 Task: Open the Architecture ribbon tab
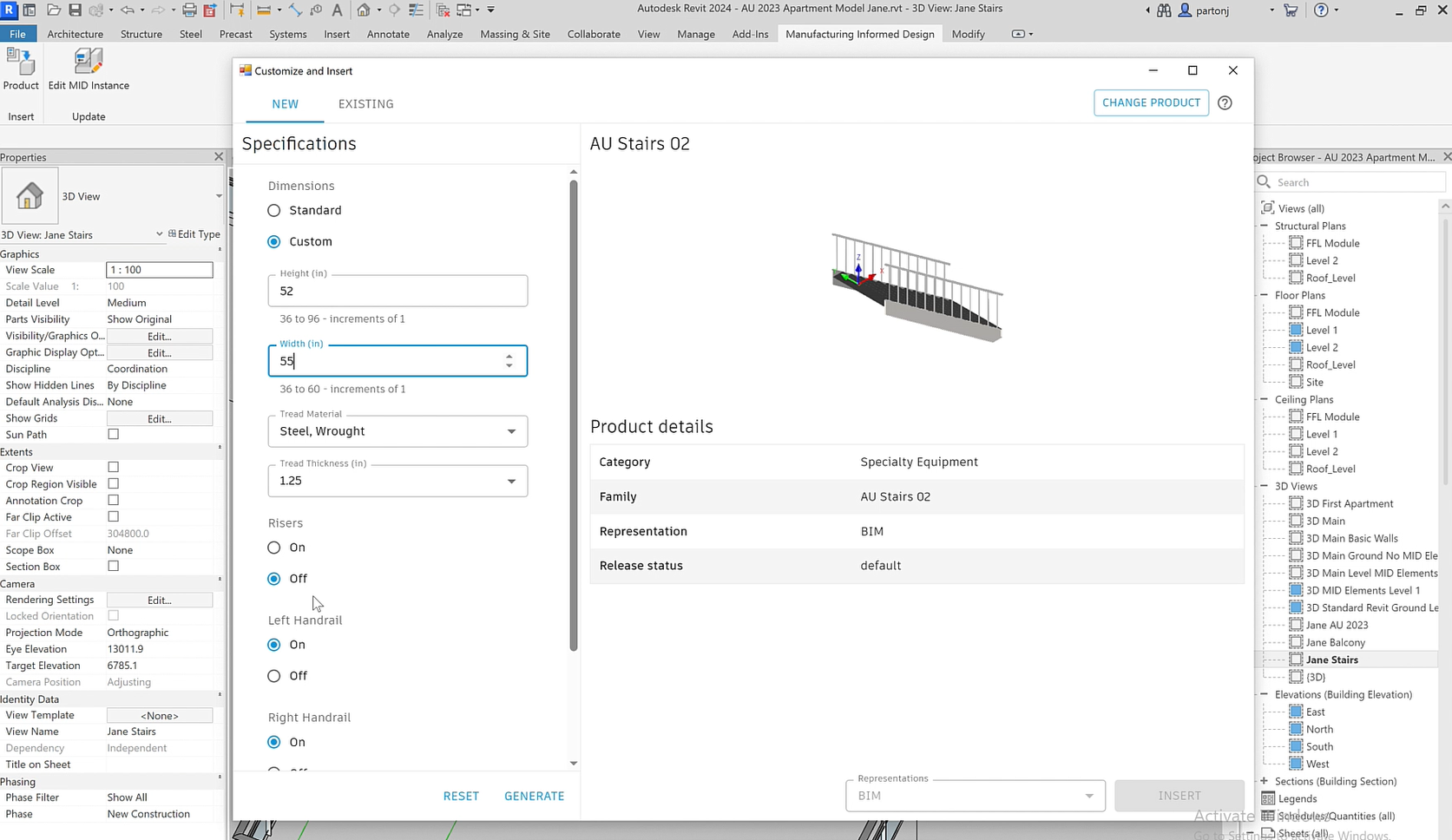[x=75, y=34]
